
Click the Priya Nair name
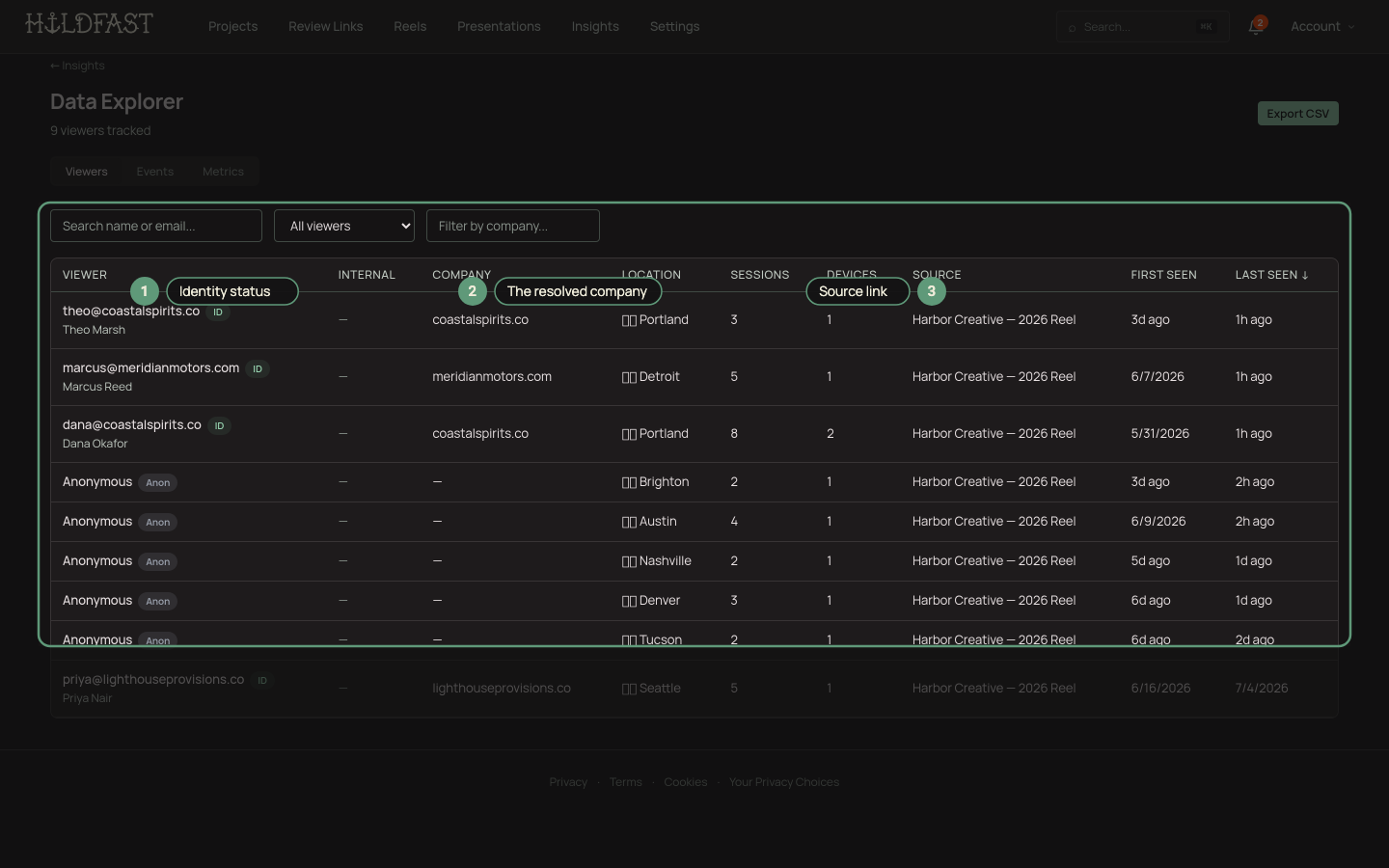(x=88, y=698)
